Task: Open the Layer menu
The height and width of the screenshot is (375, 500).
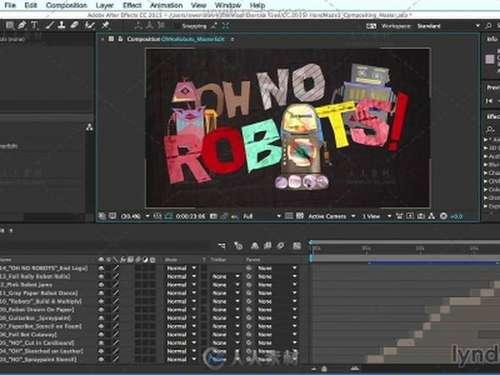Action: coord(105,5)
